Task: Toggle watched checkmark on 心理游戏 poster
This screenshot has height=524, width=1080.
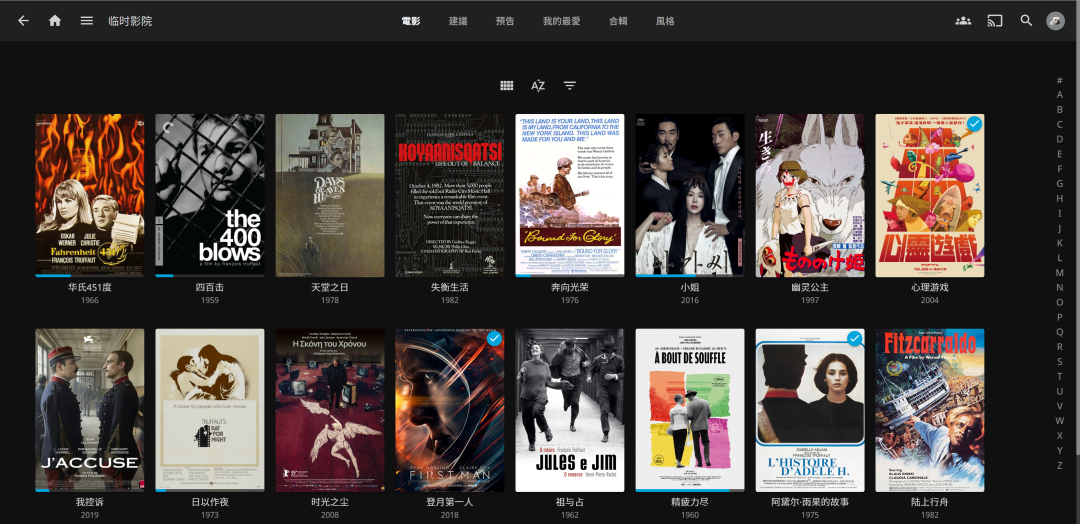Action: point(974,124)
